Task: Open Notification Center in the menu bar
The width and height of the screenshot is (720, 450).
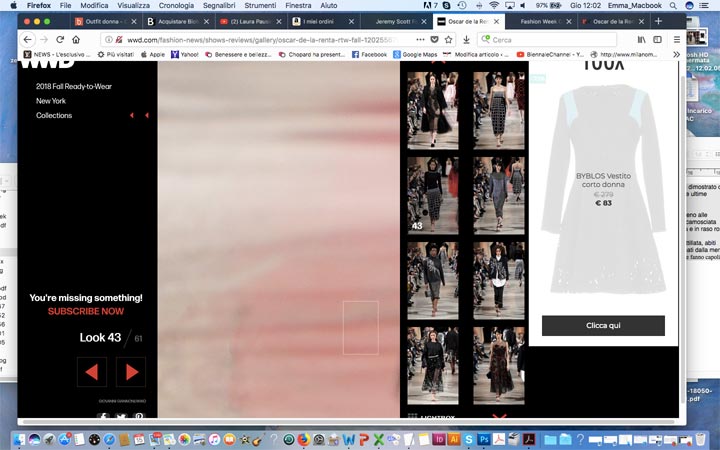Action: tap(704, 6)
